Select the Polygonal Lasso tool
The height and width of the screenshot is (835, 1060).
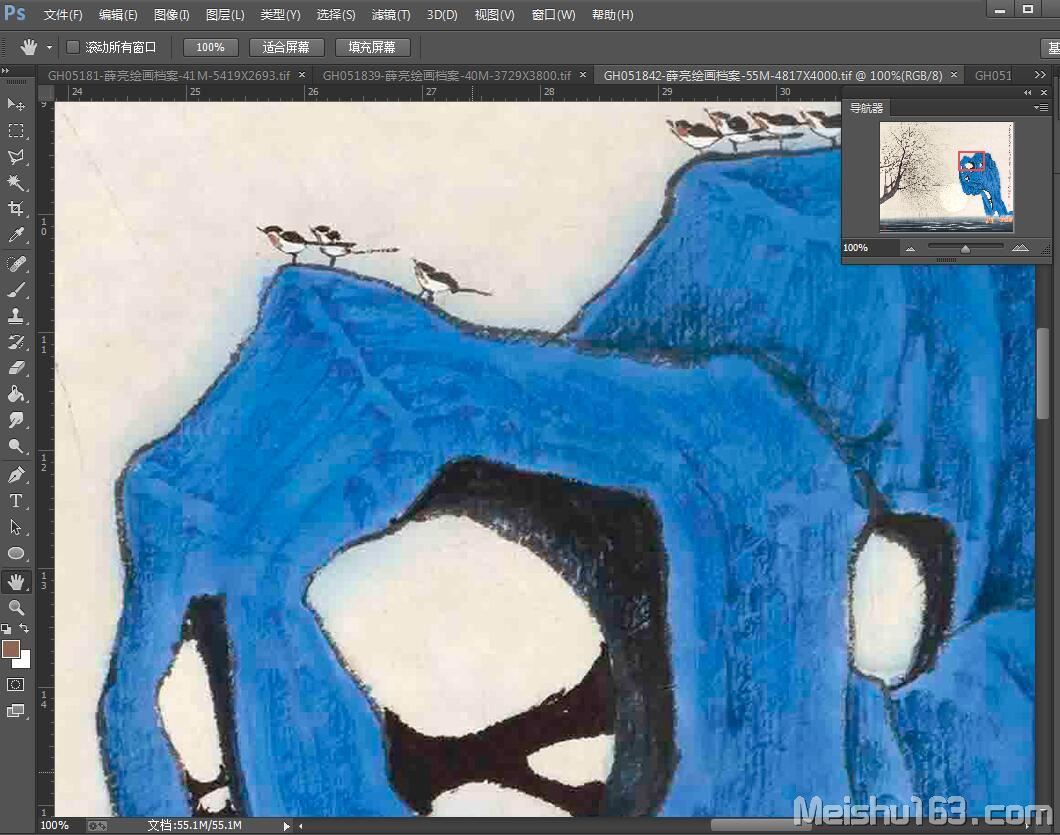click(16, 157)
